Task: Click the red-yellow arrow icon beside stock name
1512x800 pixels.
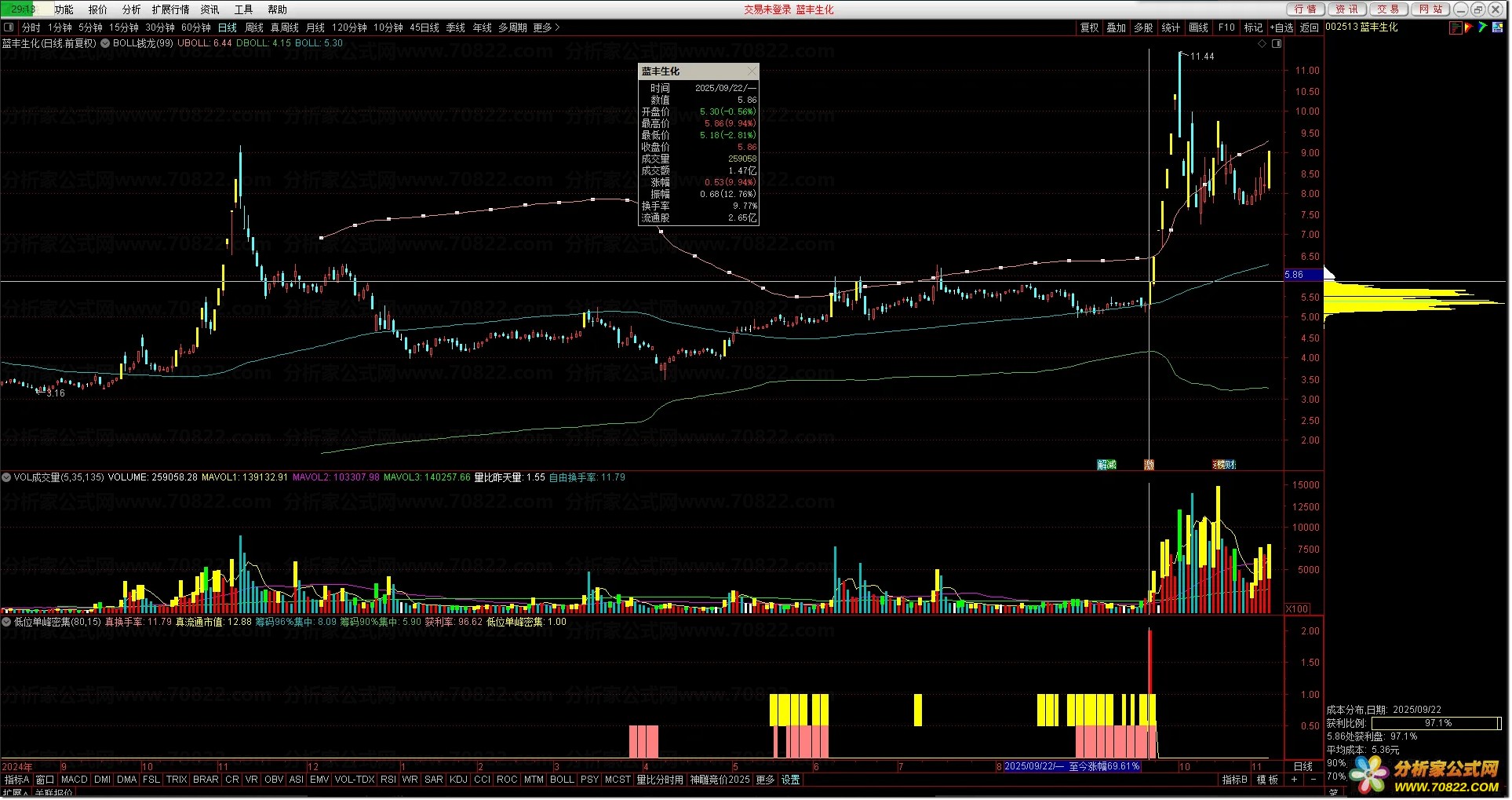Action: coord(1469,27)
